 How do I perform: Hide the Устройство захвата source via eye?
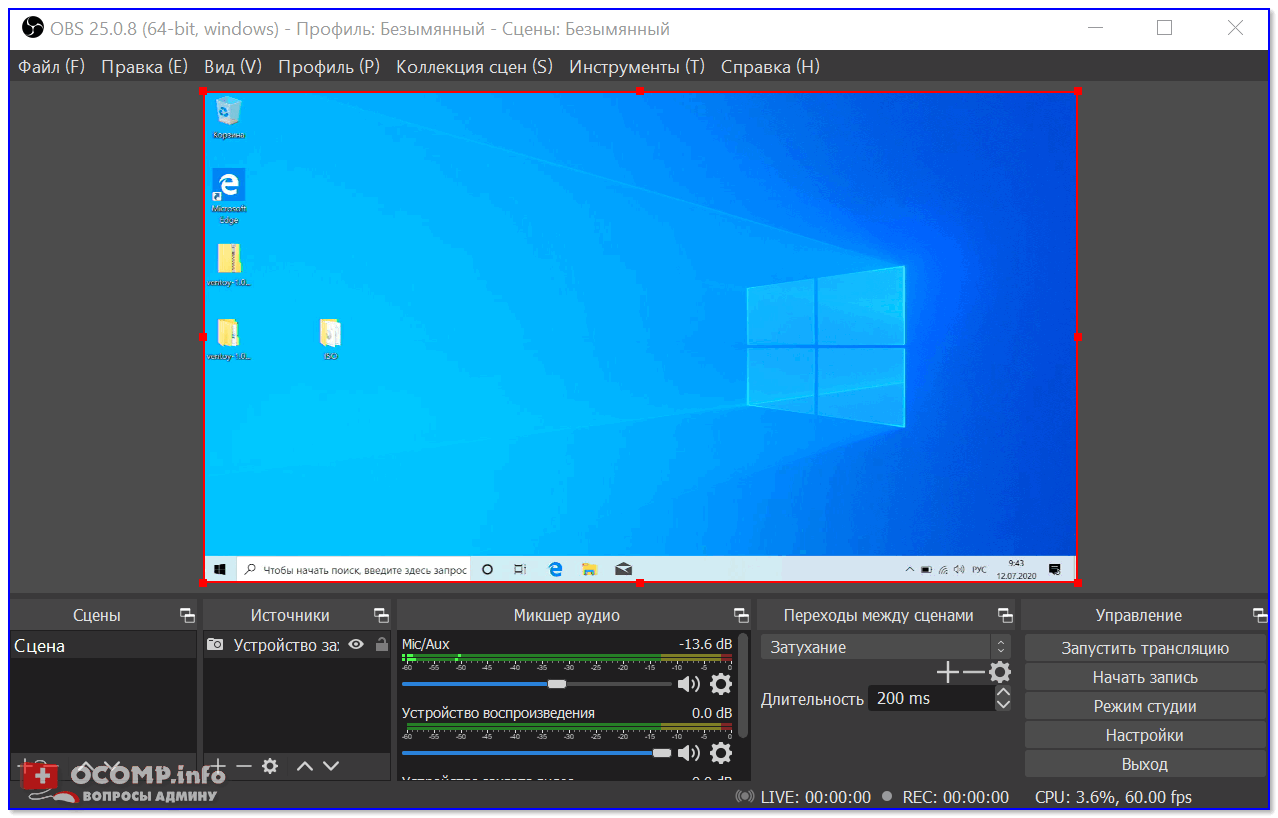point(355,645)
